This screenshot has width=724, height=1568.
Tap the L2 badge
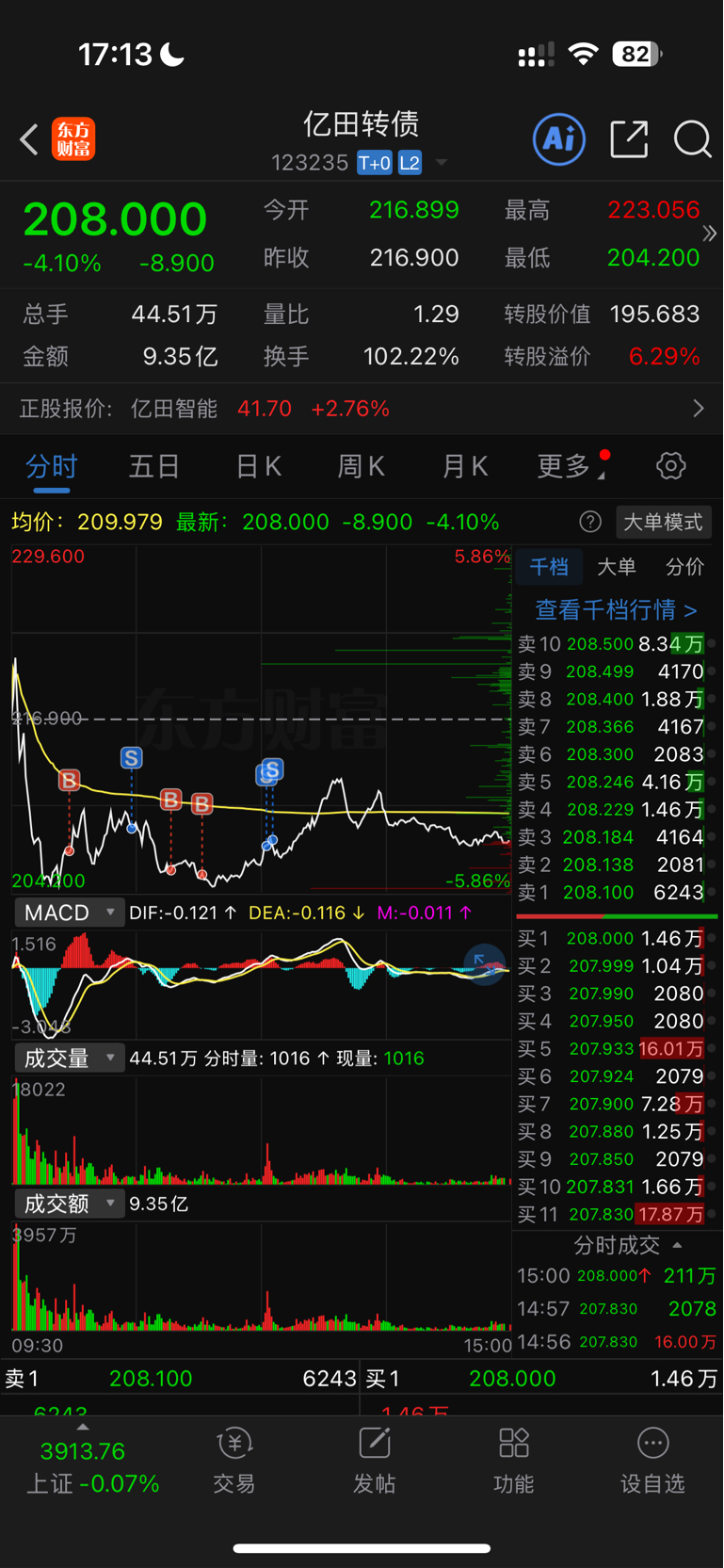click(410, 163)
